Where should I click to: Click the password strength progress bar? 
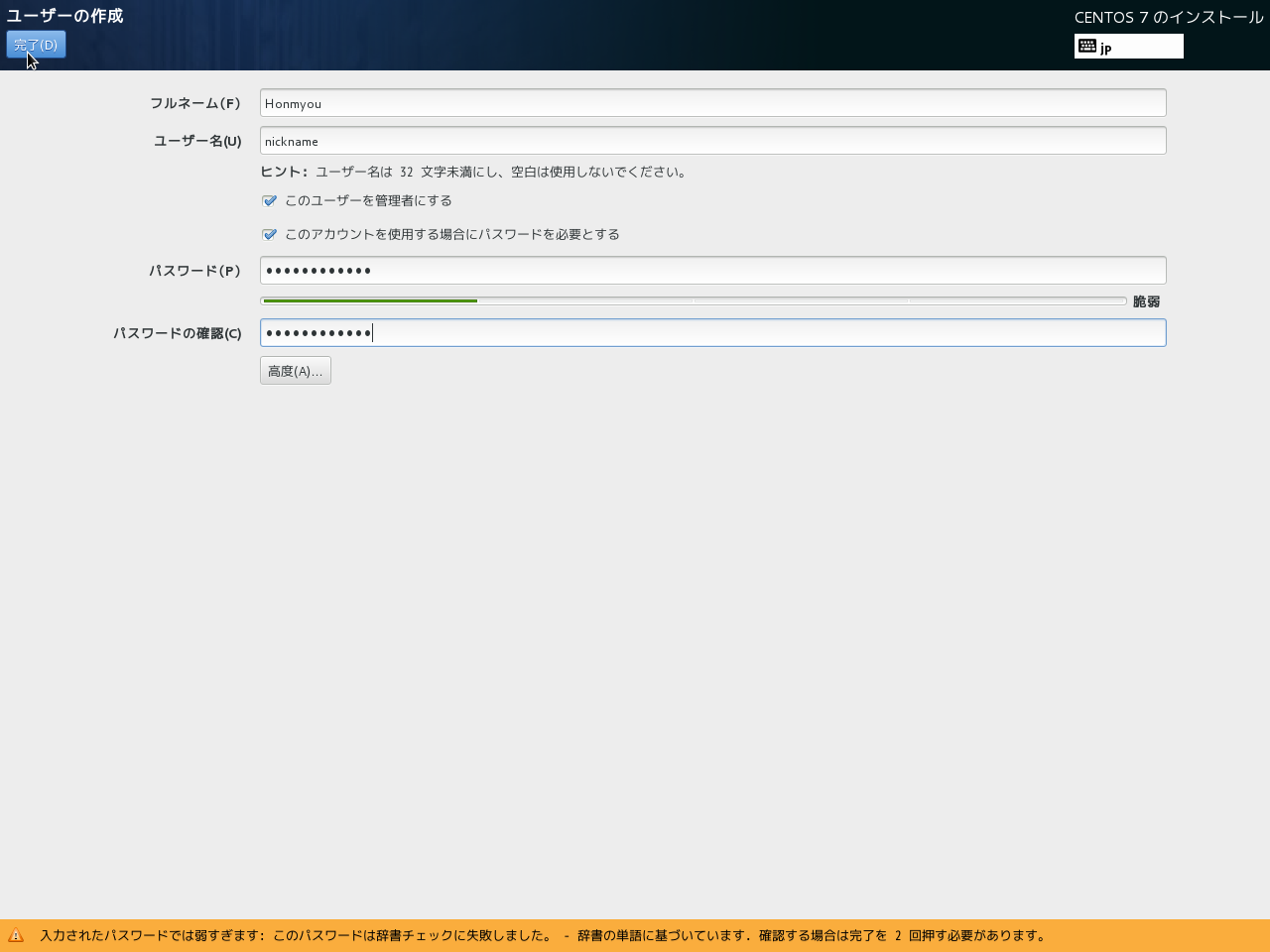tap(693, 301)
